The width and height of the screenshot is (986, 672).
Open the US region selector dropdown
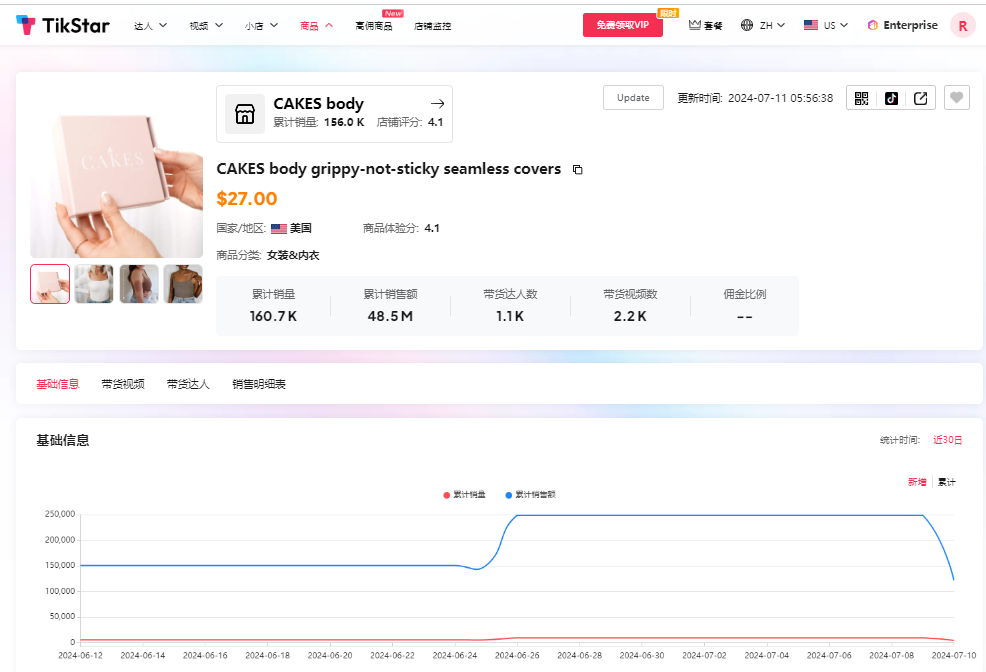coord(825,24)
